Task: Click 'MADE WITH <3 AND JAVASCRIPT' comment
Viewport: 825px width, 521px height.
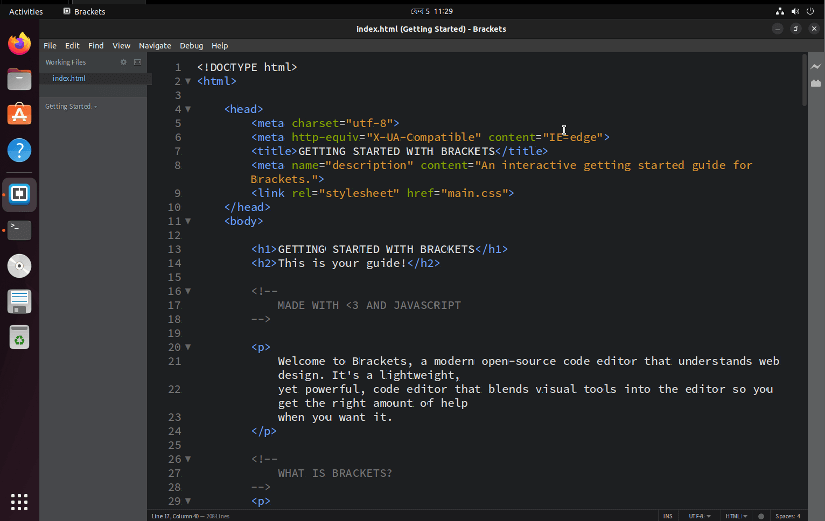Action: click(369, 305)
